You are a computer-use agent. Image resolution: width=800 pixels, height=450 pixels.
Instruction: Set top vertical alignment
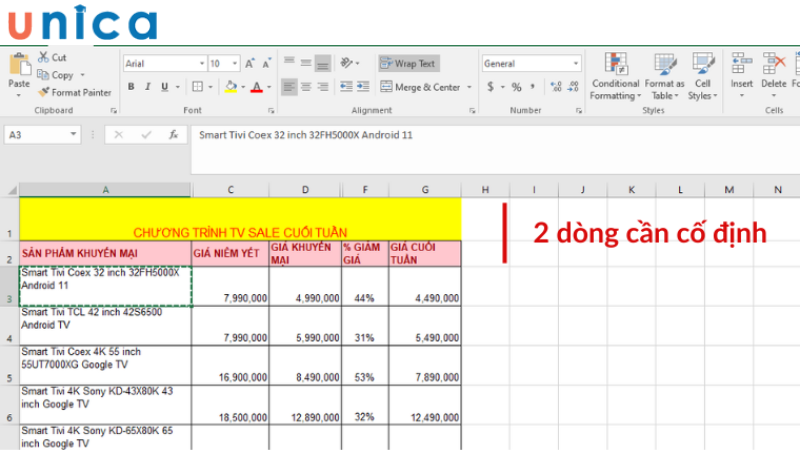[x=289, y=63]
